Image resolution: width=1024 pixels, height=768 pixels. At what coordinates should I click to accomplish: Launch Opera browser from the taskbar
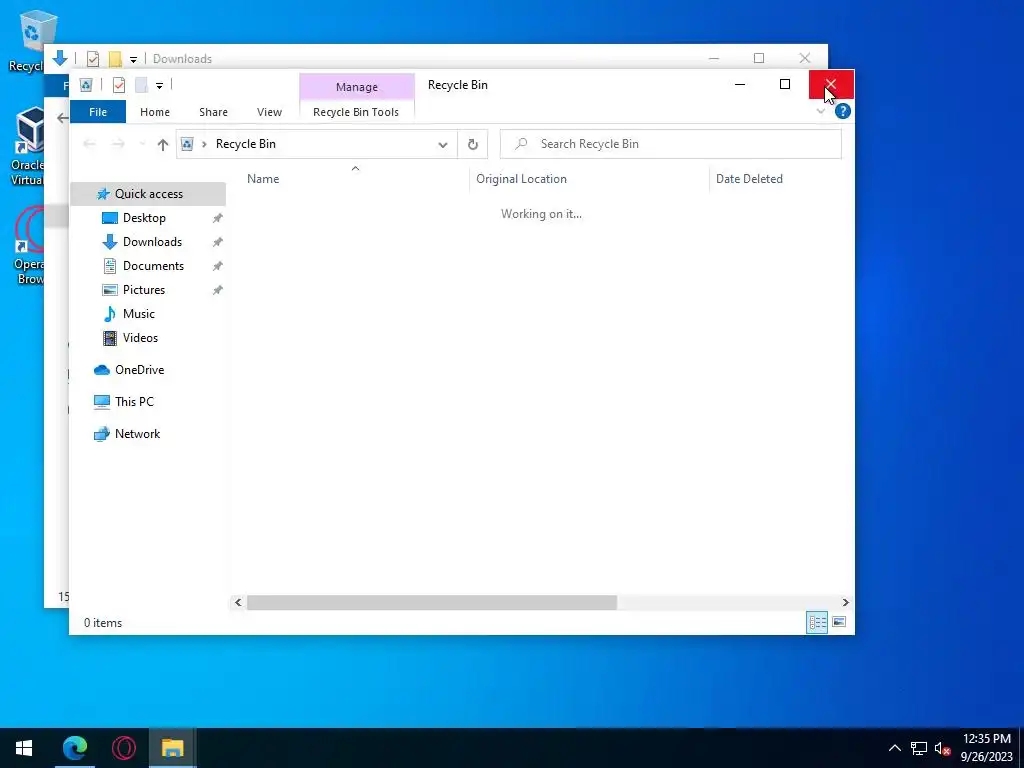(x=123, y=748)
